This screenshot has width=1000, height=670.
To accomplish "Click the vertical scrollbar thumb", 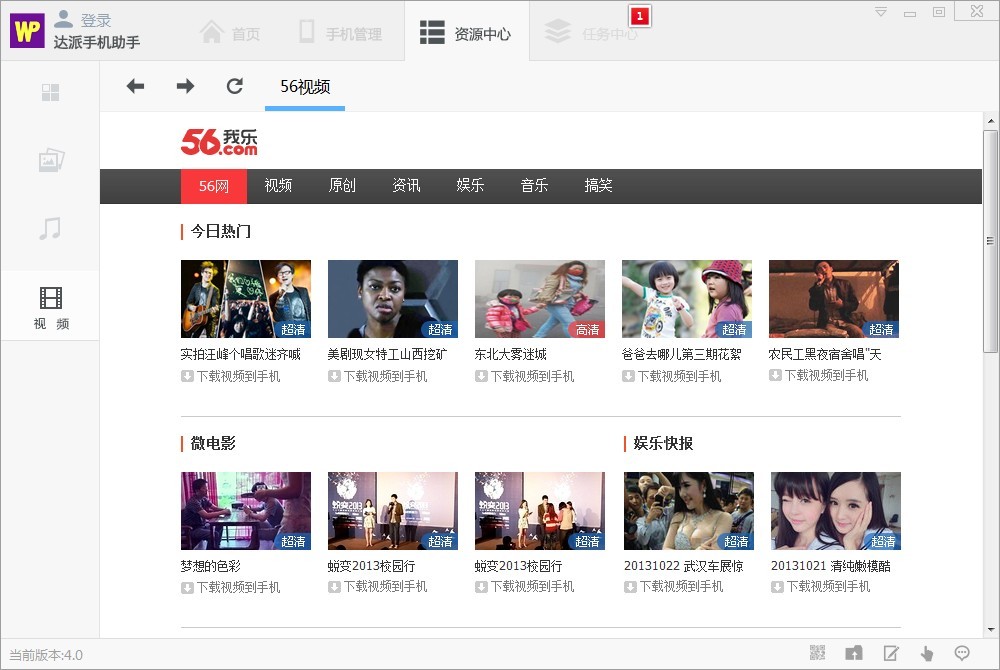I will click(990, 241).
